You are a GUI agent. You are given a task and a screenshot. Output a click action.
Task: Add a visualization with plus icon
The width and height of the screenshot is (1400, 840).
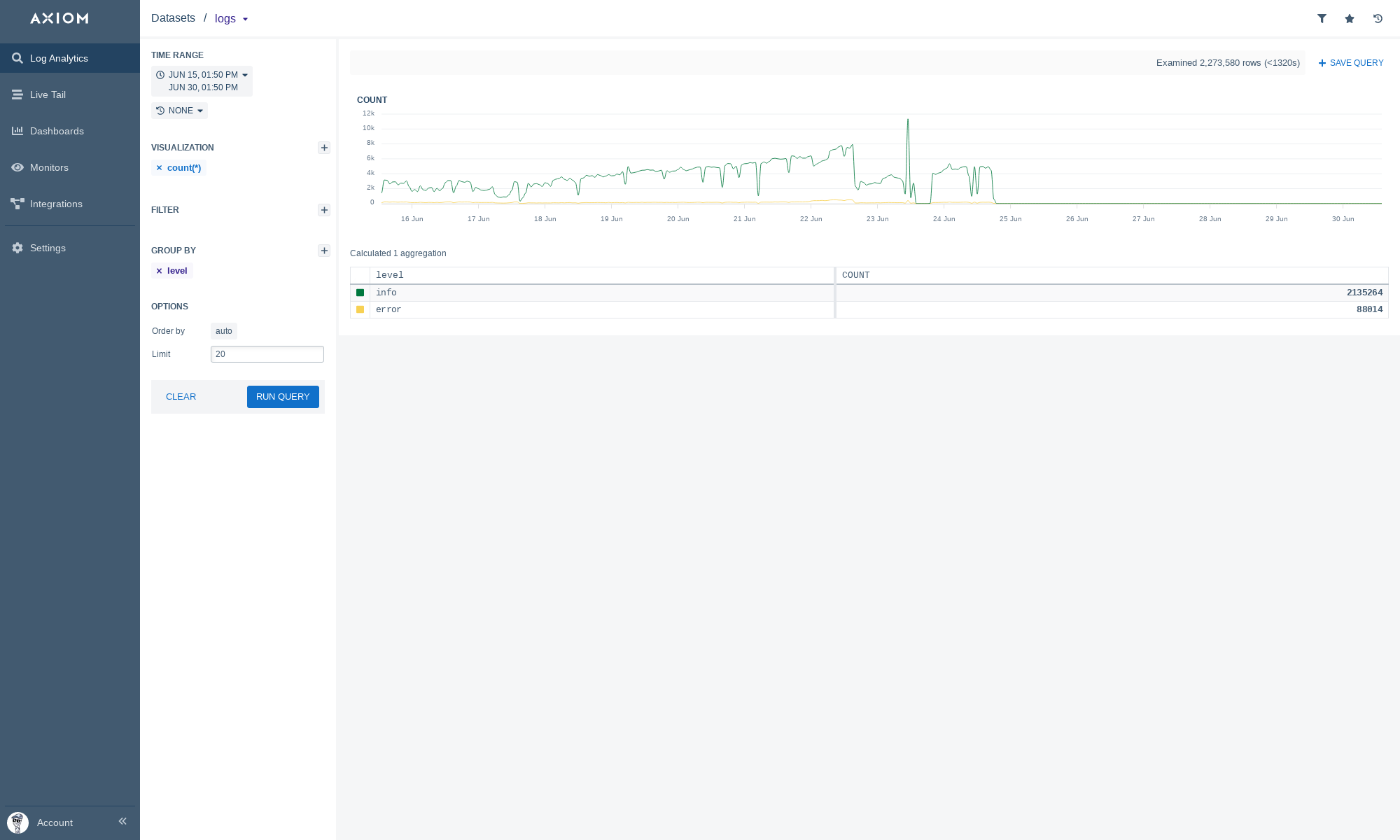[324, 148]
